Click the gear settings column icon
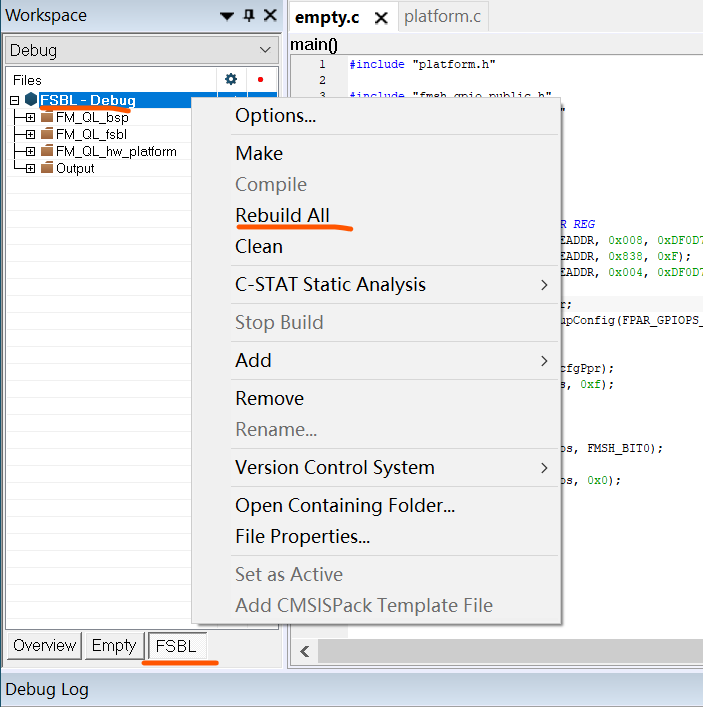The image size is (703, 707). point(231,79)
